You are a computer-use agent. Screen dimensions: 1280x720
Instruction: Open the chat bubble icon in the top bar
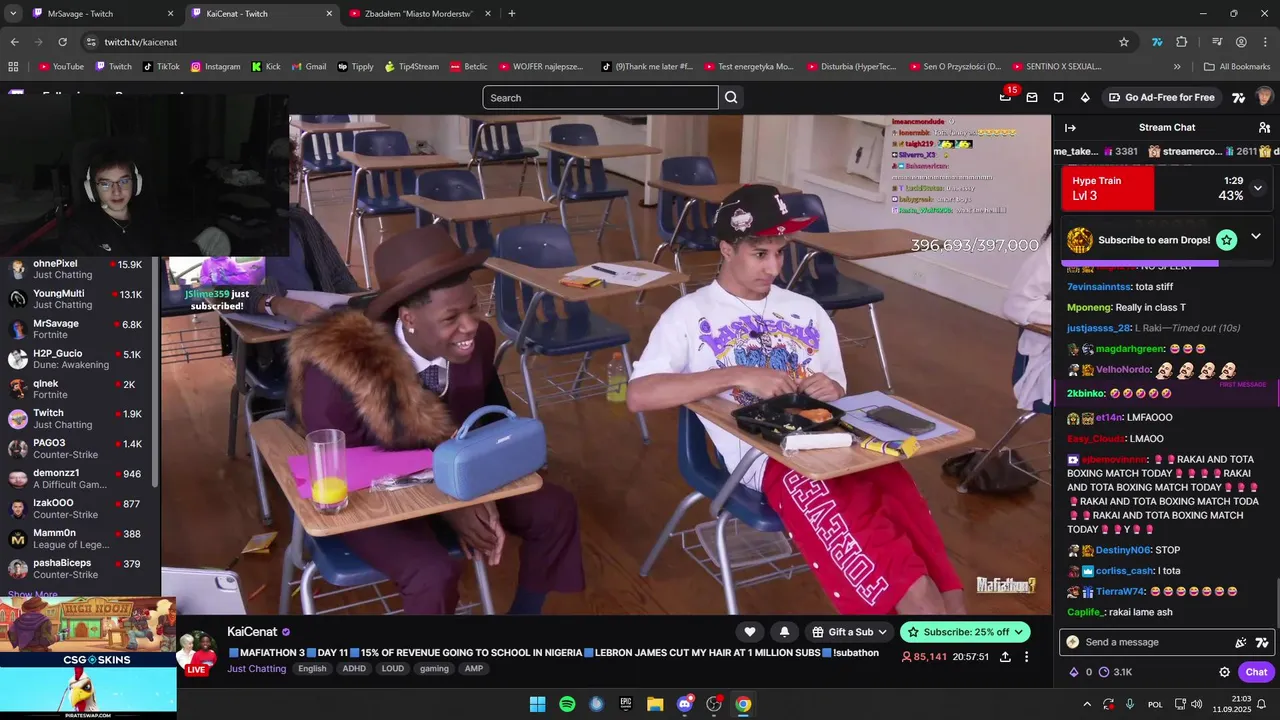click(1058, 97)
